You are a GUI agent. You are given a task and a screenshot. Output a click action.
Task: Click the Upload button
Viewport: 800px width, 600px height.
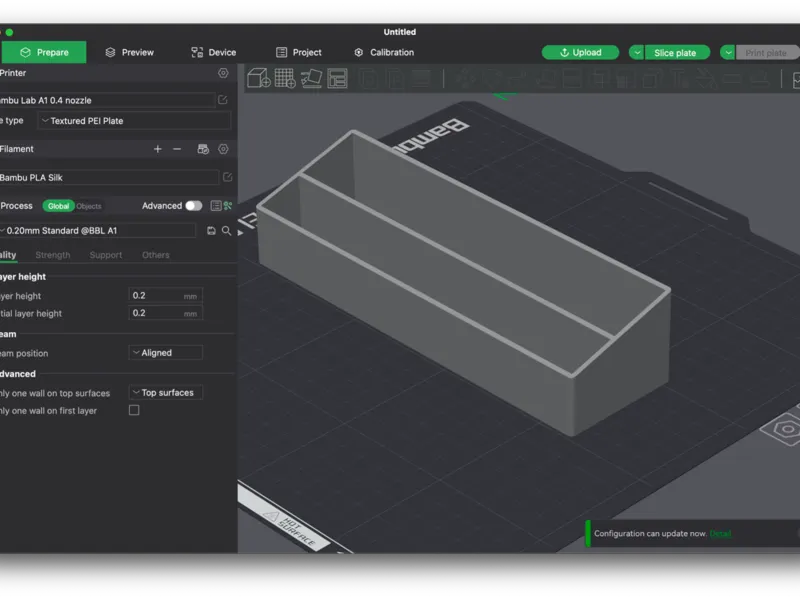click(580, 53)
